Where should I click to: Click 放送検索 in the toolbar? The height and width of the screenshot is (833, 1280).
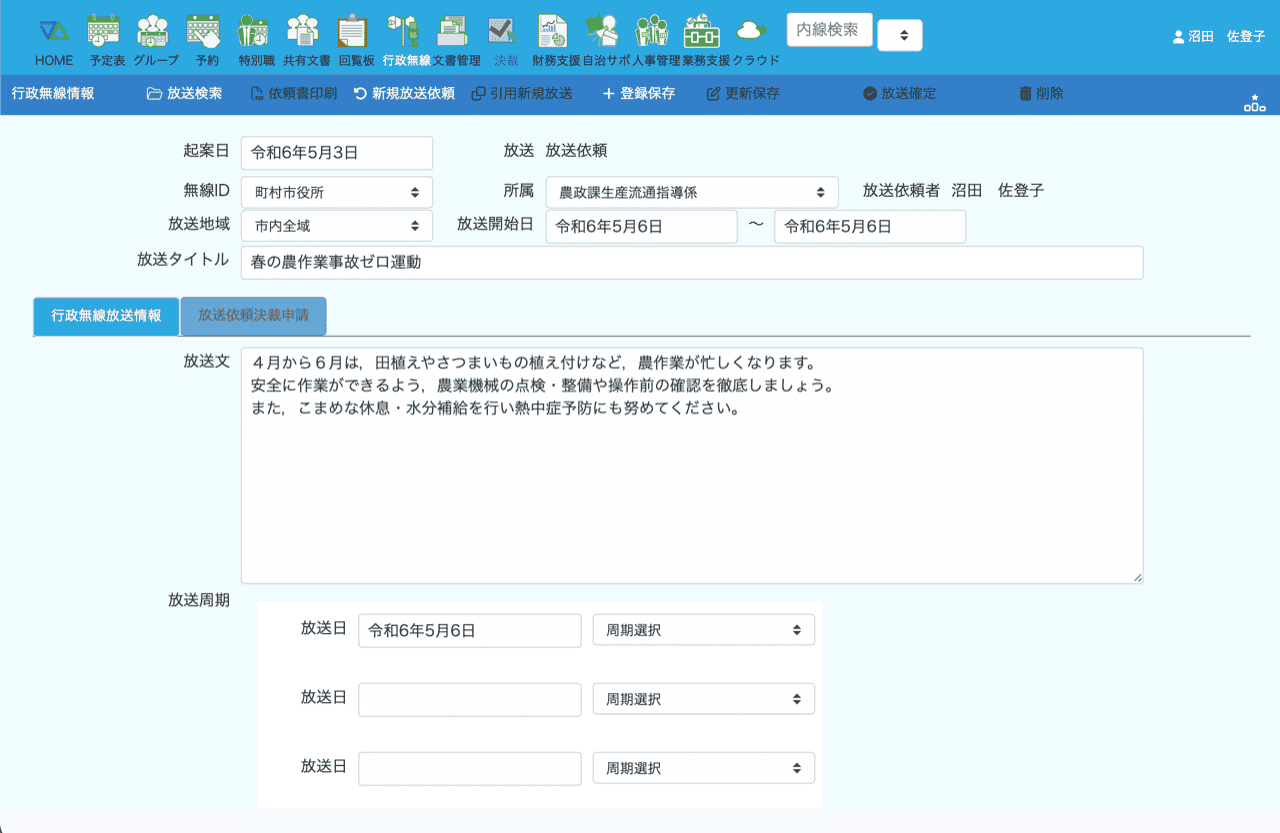pyautogui.click(x=184, y=94)
